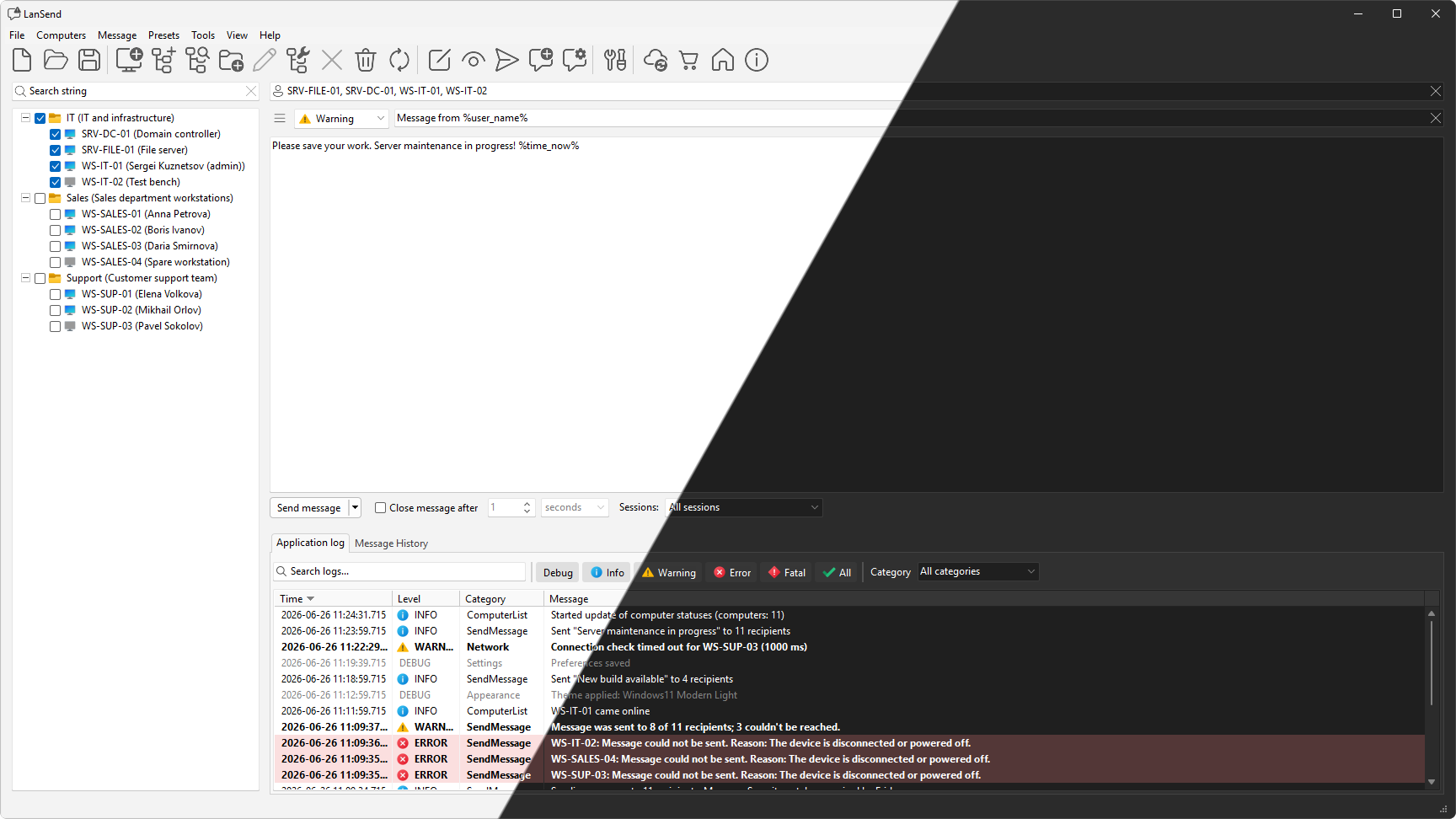This screenshot has height=819, width=1456.
Task: Create a new file with the blank page icon
Action: click(22, 60)
